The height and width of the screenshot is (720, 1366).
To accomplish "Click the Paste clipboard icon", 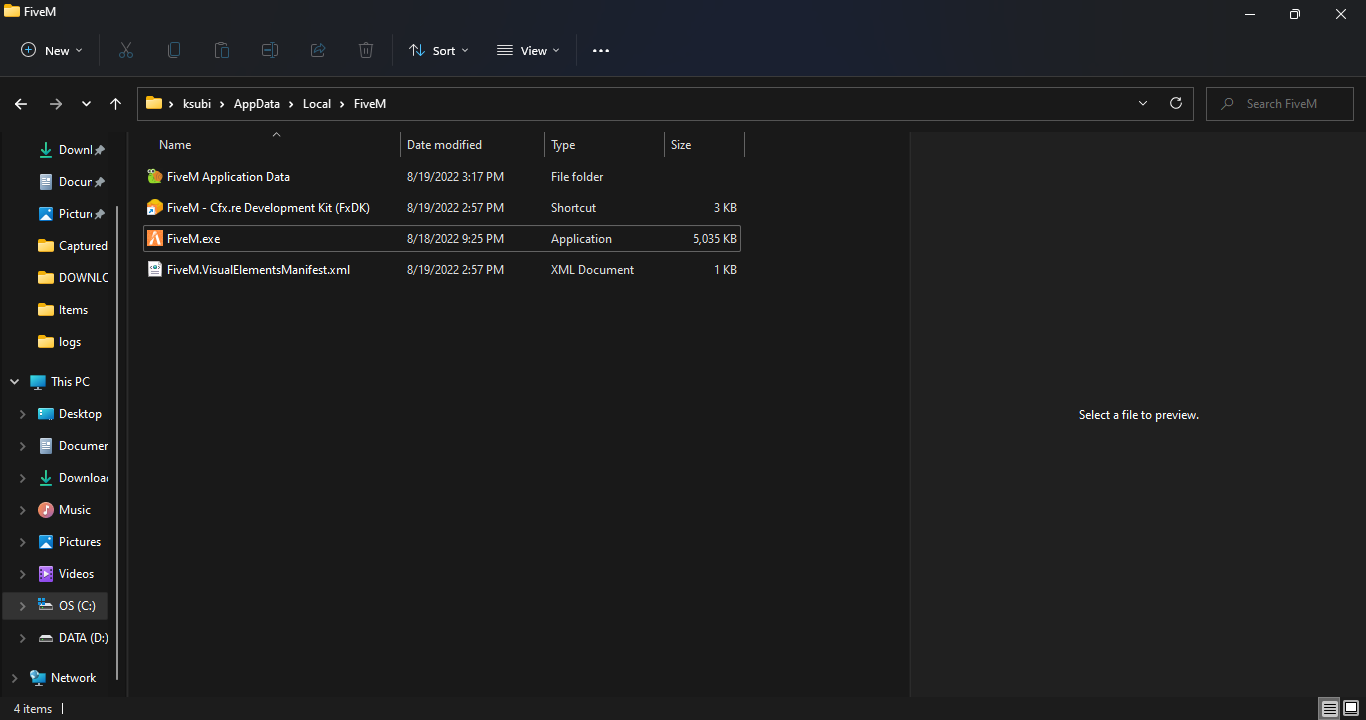I will tap(222, 50).
